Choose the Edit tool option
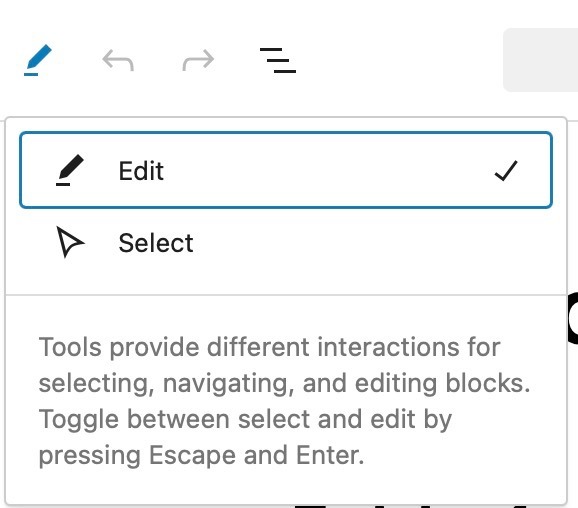Viewport: 578px width, 508px height. [286, 170]
